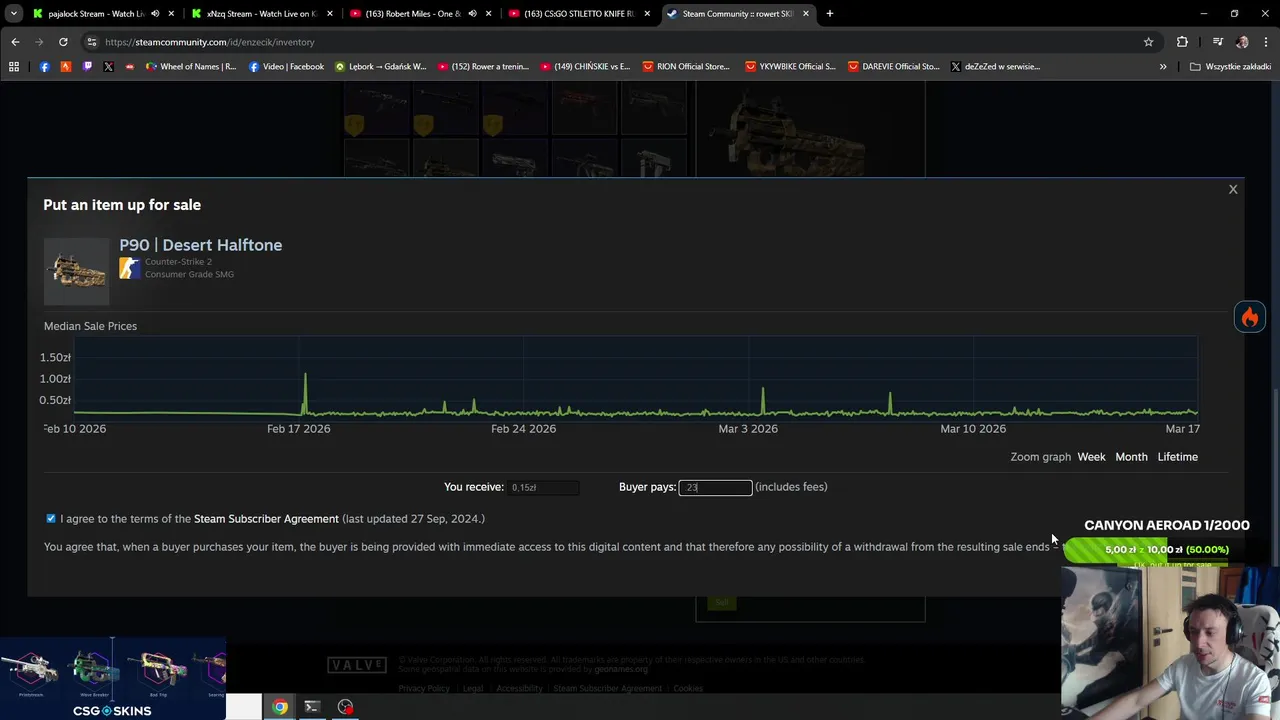Click the Buyer pays price field
Screen dimensions: 1280x720
[715, 487]
